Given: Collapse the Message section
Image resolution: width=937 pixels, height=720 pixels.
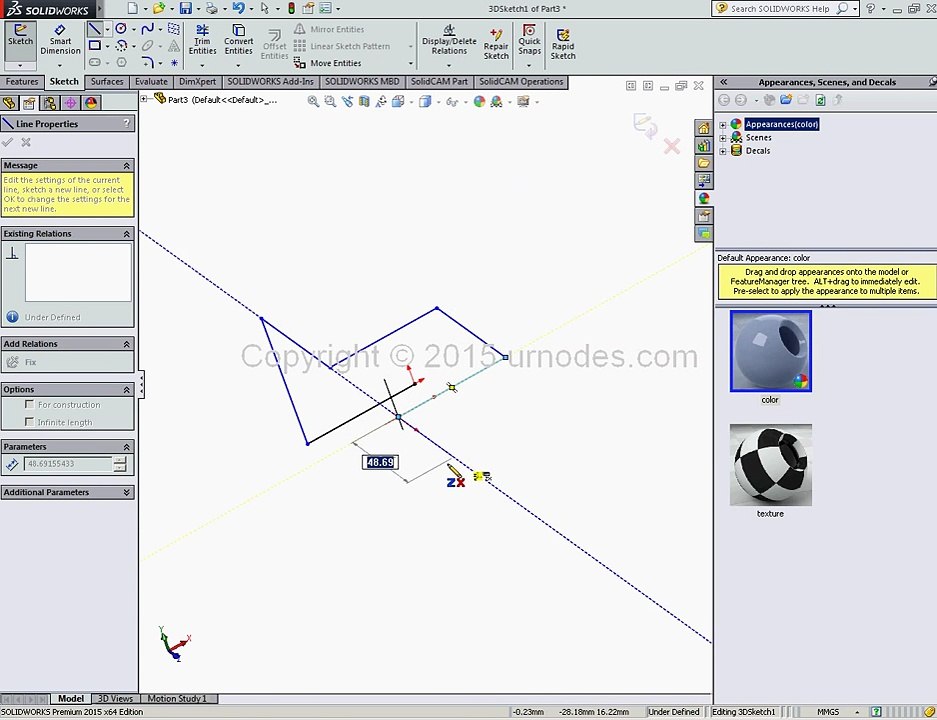Looking at the screenshot, I should pos(127,166).
